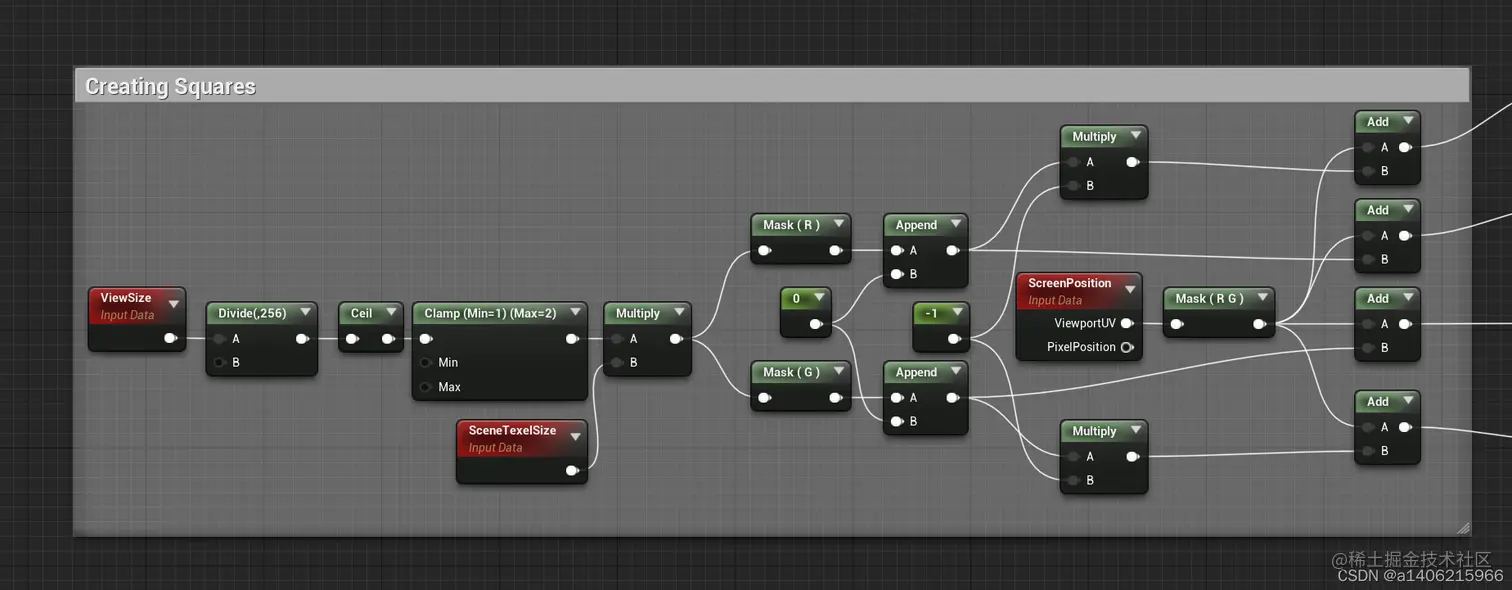Click the Creating Squares comment header
The width and height of the screenshot is (1512, 590).
(170, 86)
